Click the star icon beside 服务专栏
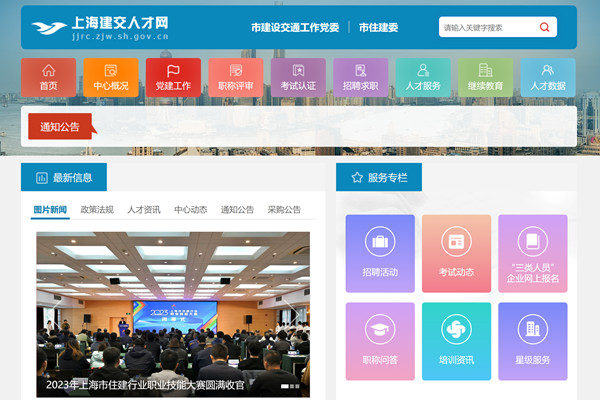Image resolution: width=600 pixels, height=400 pixels. [x=357, y=177]
